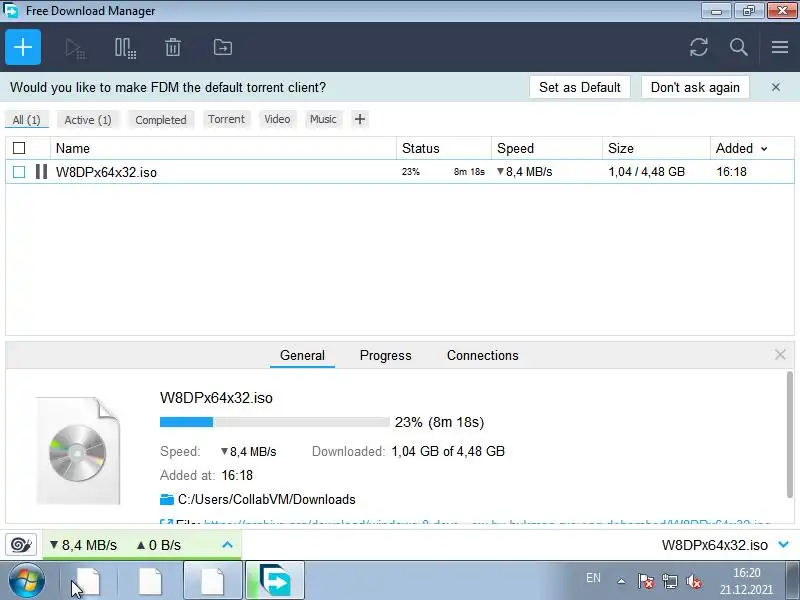The width and height of the screenshot is (800, 600).
Task: Toggle snail mode speed limiter icon
Action: (21, 545)
